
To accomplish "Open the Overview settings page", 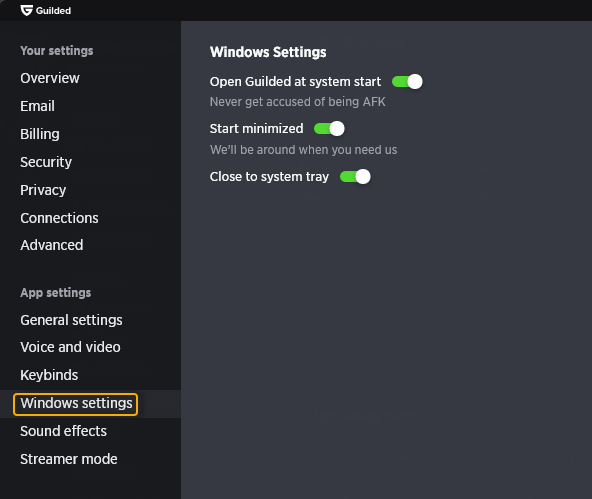I will [50, 78].
